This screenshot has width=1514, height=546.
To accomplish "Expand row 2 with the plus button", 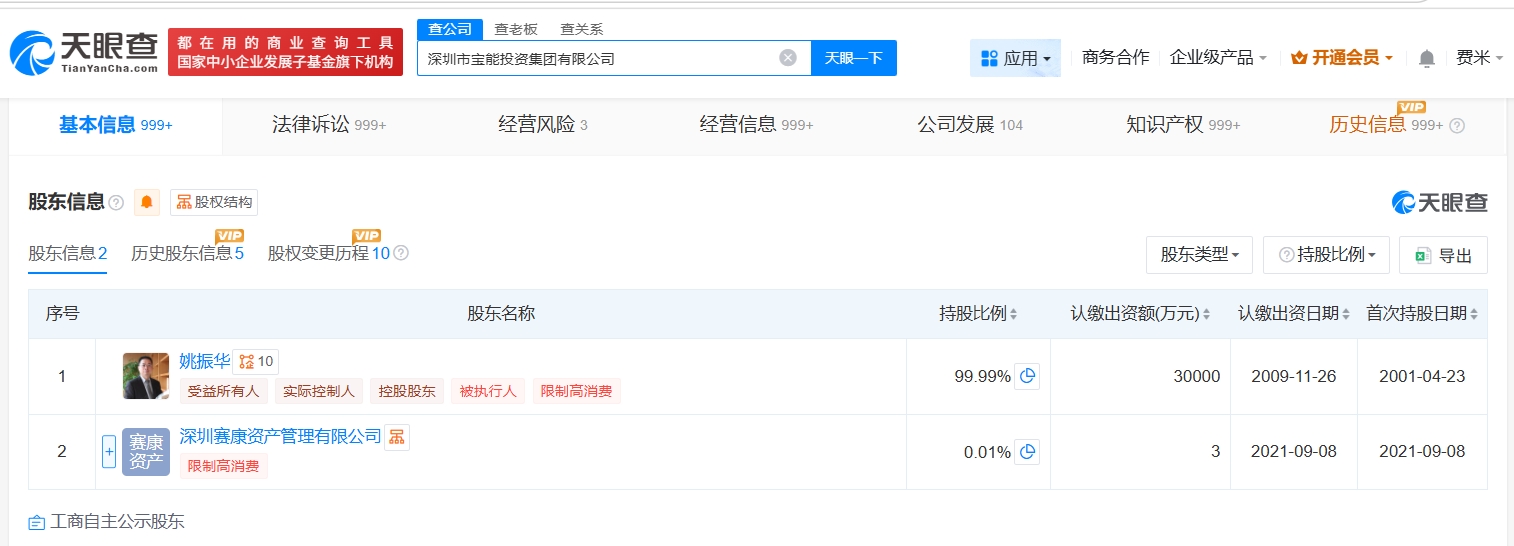I will click(x=109, y=452).
